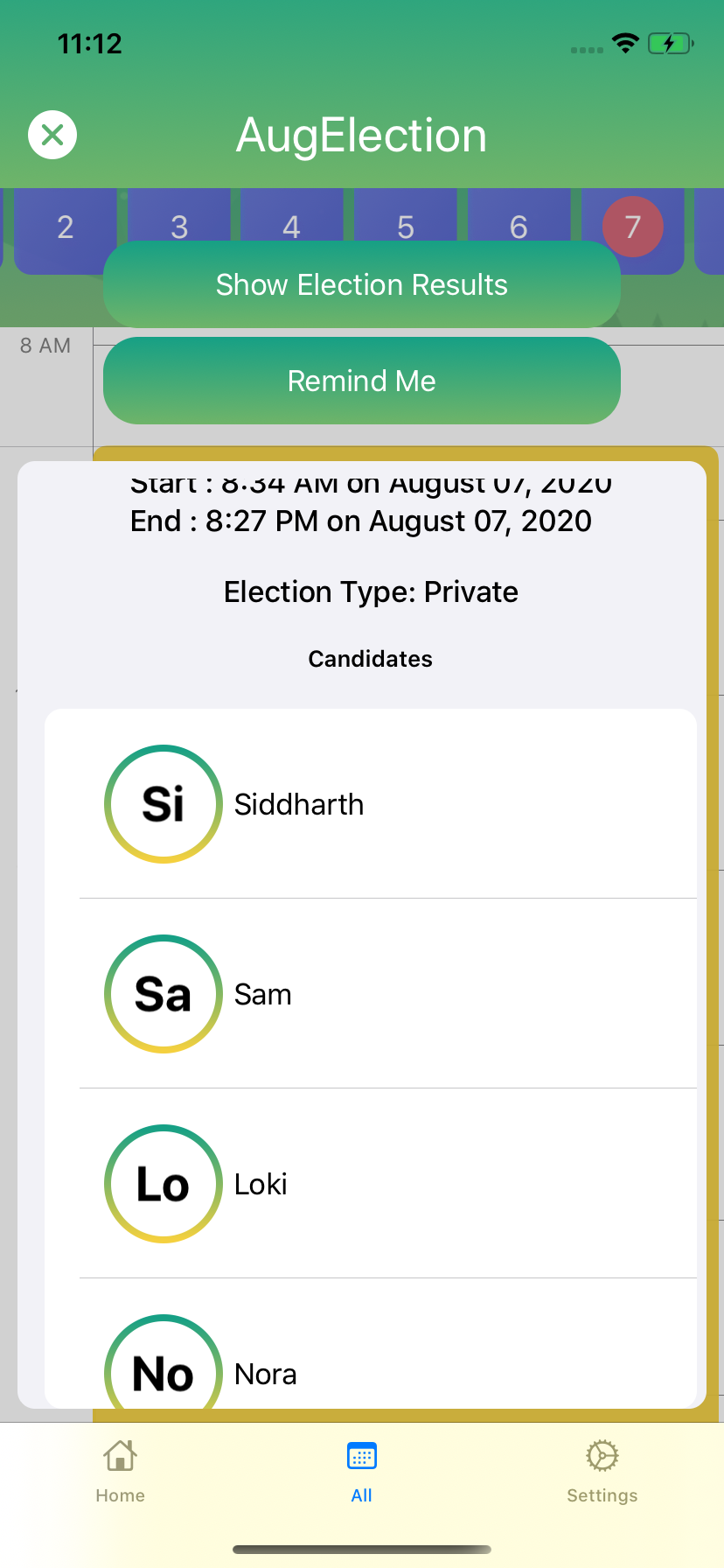Open the Settings gear tab
Viewport: 724px width, 1568px height.
point(602,1457)
